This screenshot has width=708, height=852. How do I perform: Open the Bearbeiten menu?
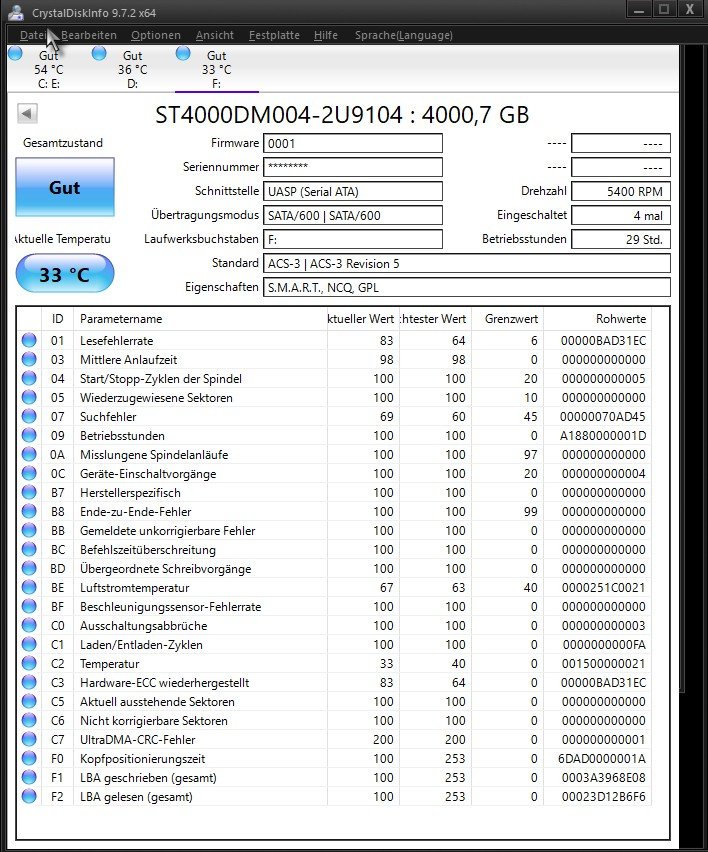[x=89, y=35]
